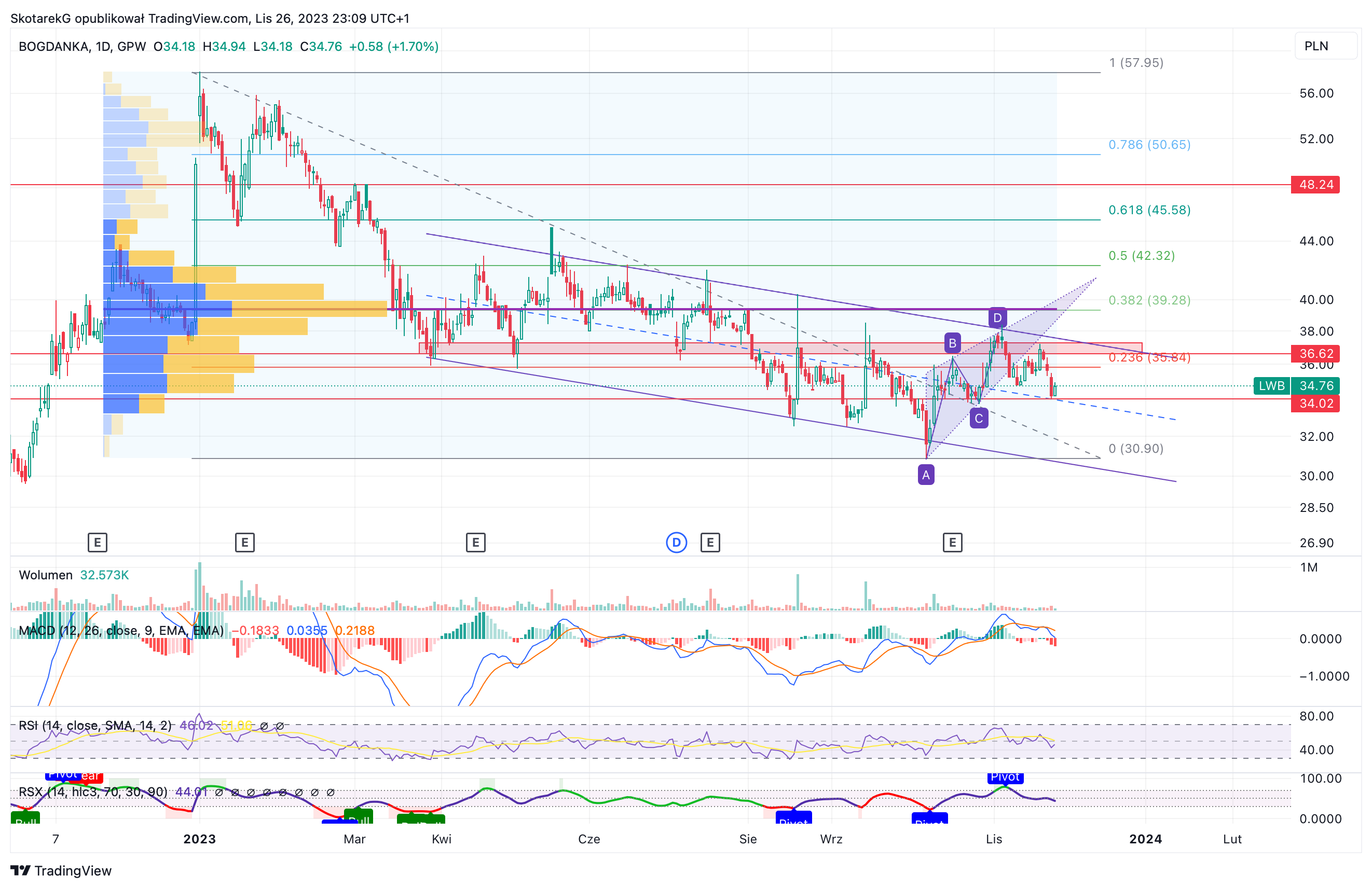1372x889 pixels.
Task: Click the 0.618 (45.58) Fibonacci level label
Action: pos(1149,210)
